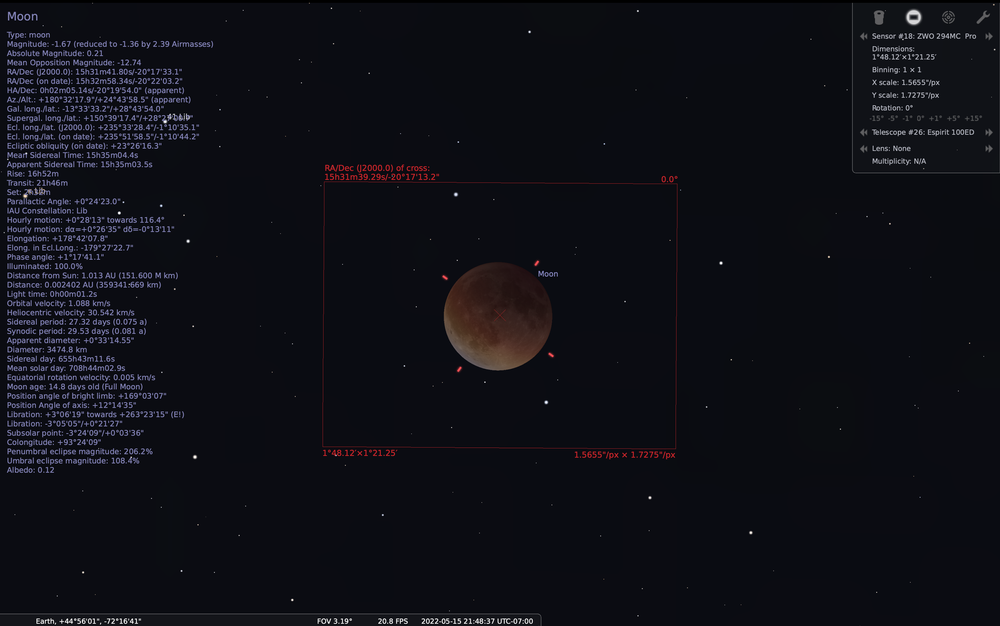
Task: Click the 'Illuminated: 100.0%' line
Action: click(x=45, y=266)
